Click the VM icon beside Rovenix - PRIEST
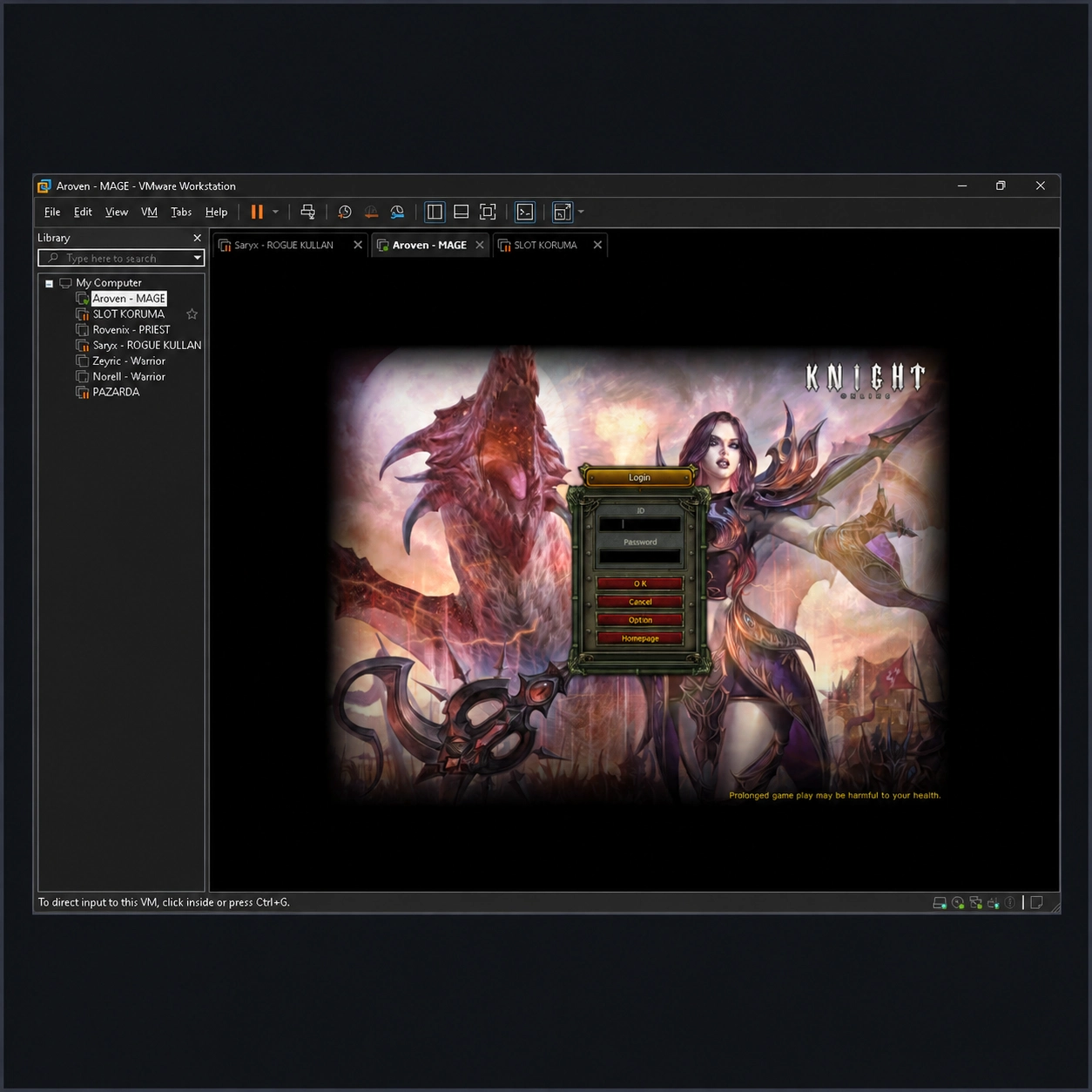Viewport: 1092px width, 1092px height. point(83,330)
